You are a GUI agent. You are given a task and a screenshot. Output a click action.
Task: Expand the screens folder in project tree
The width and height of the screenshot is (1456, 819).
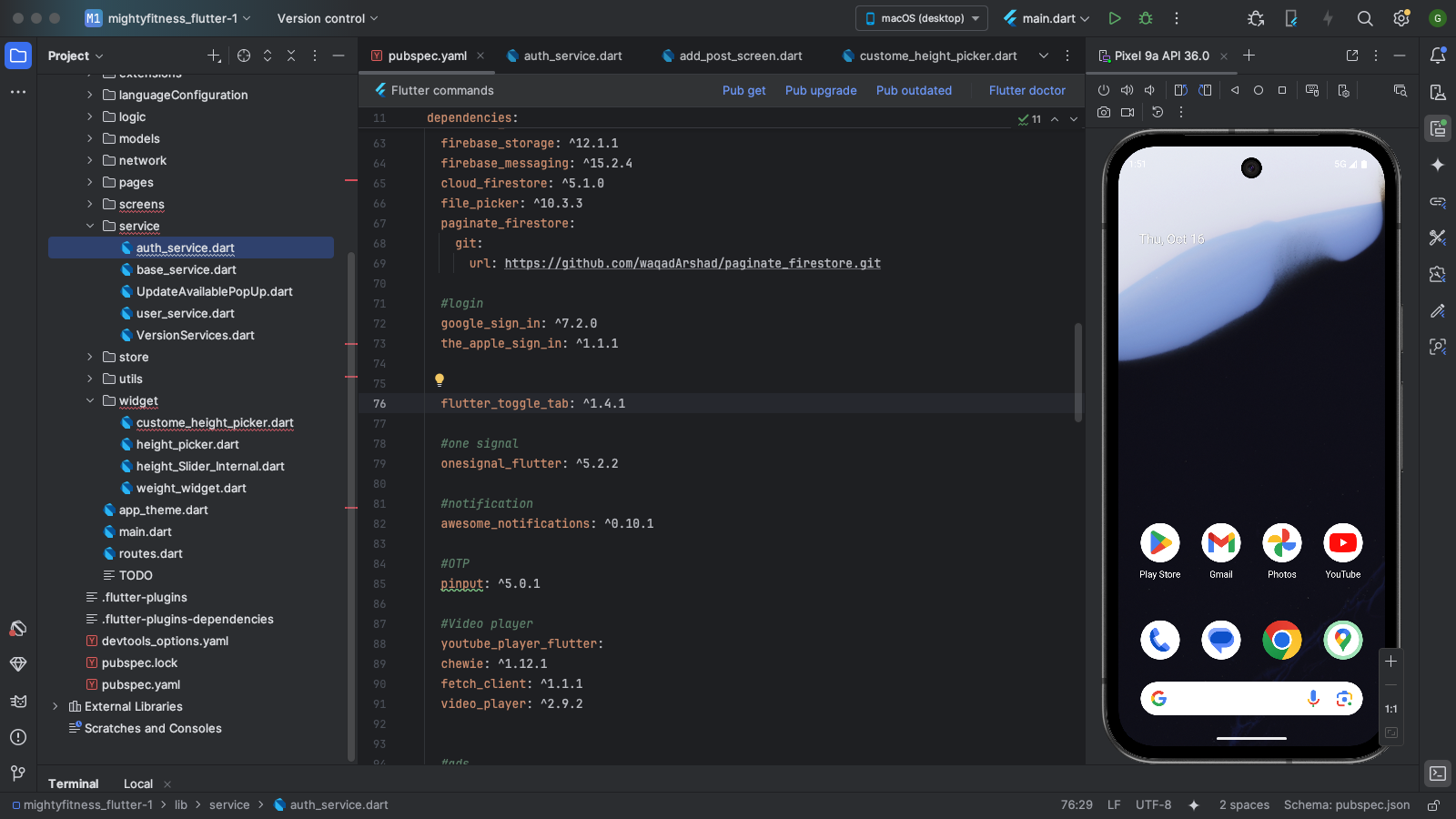(x=90, y=204)
